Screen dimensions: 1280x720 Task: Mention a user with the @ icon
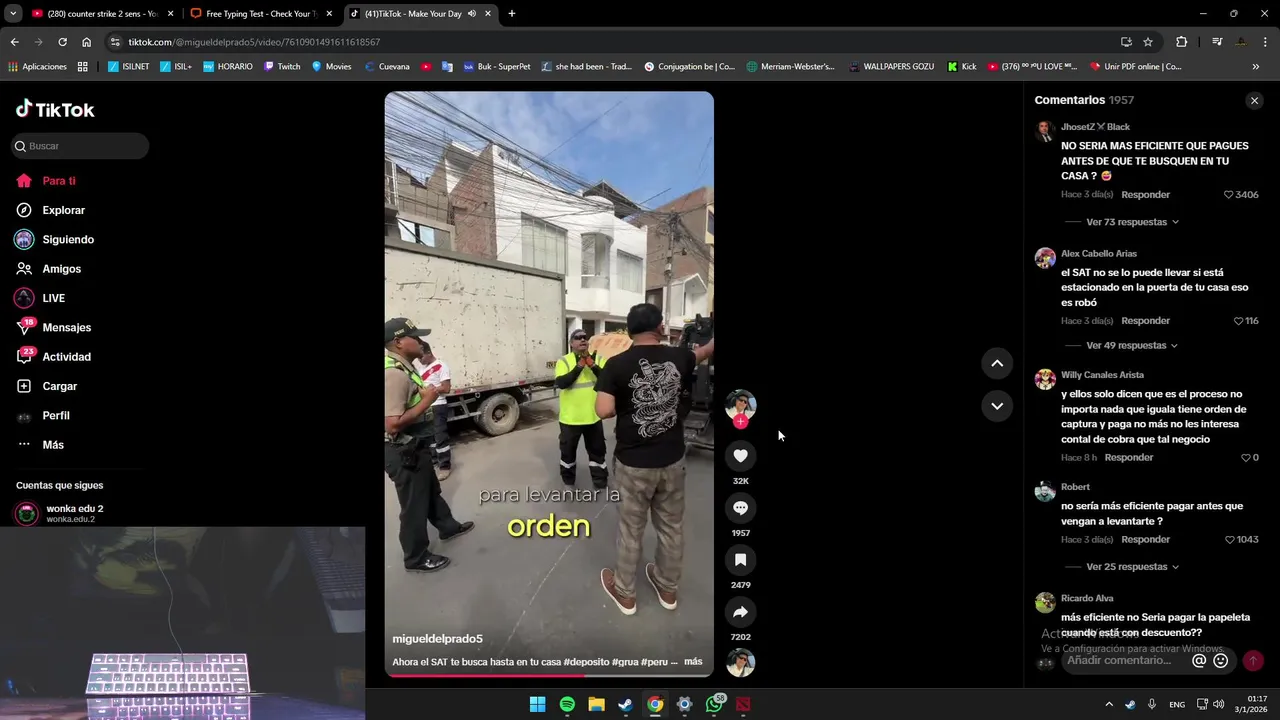(x=1199, y=661)
